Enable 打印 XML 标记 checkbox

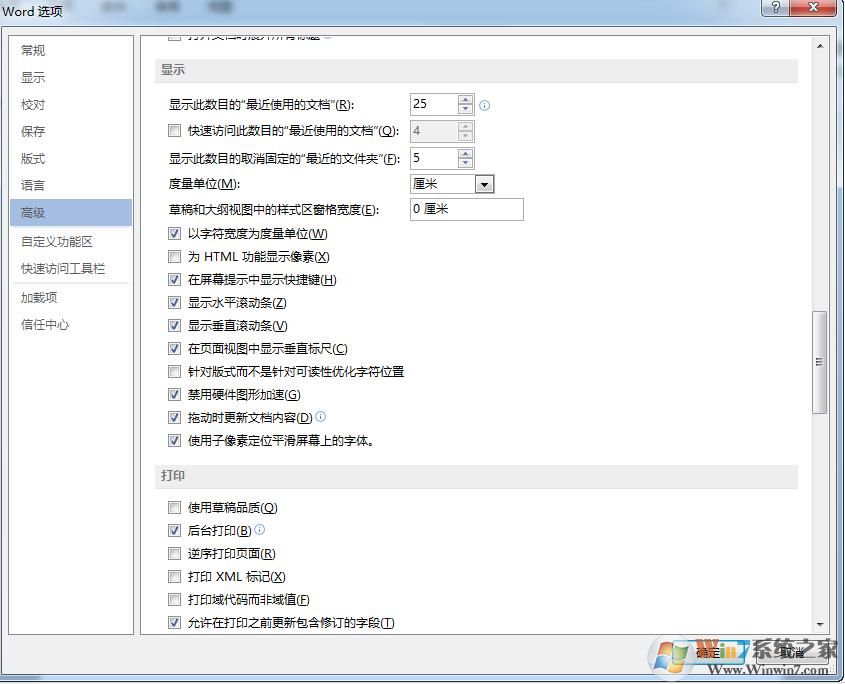coord(174,577)
